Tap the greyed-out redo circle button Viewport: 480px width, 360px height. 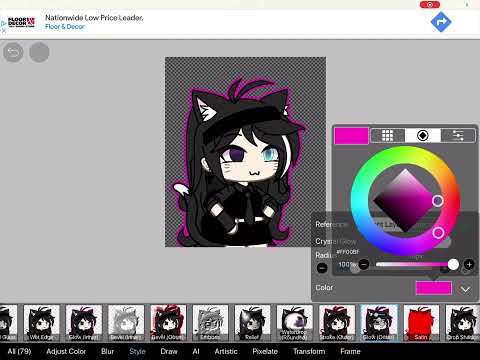(39, 52)
